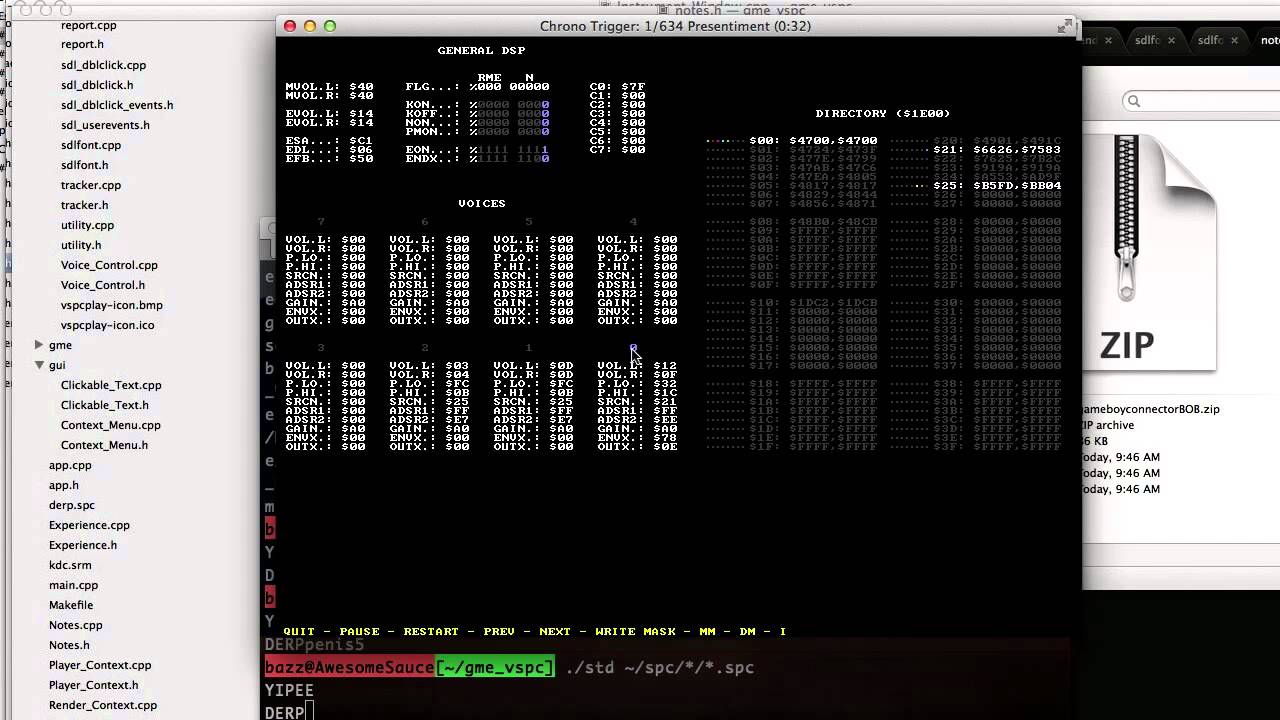Select Notes.cpp in the file list

coord(76,625)
